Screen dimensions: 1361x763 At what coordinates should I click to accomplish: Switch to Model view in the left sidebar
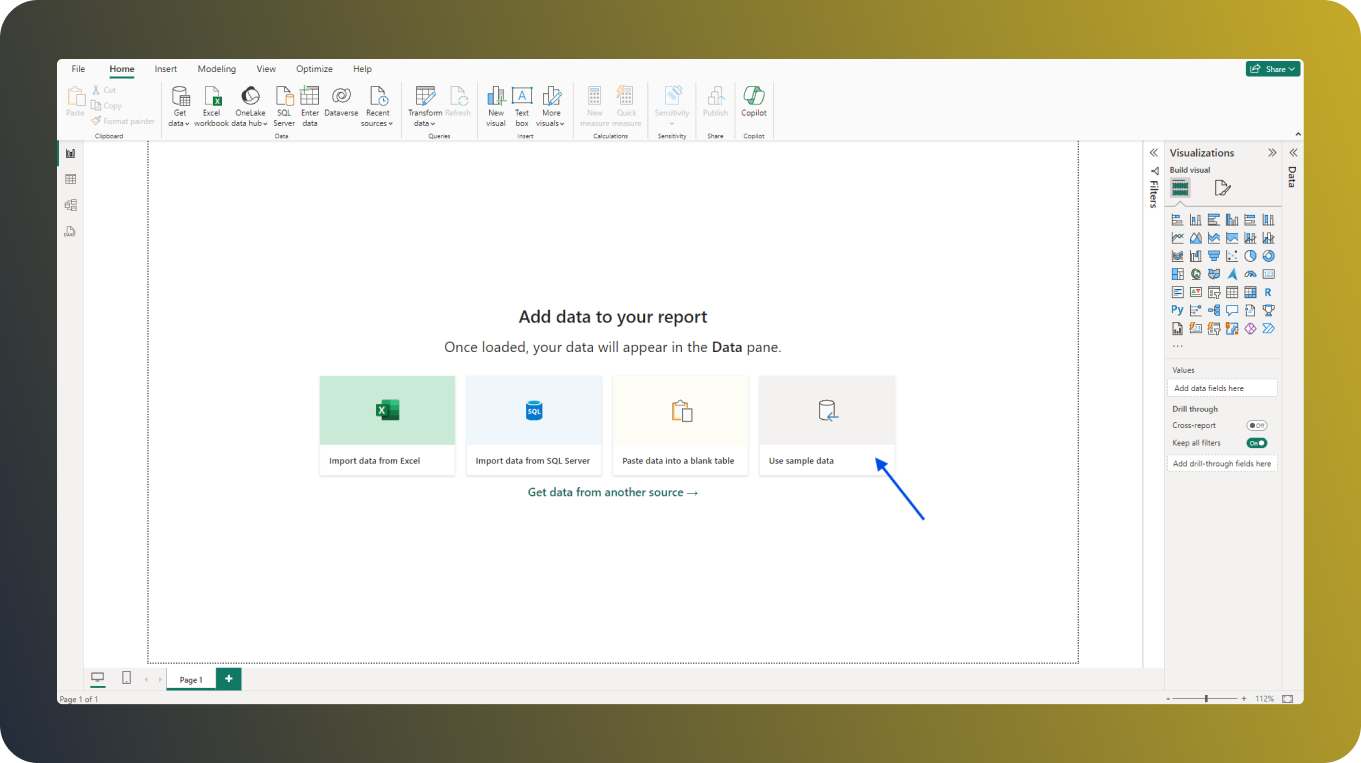tap(70, 204)
